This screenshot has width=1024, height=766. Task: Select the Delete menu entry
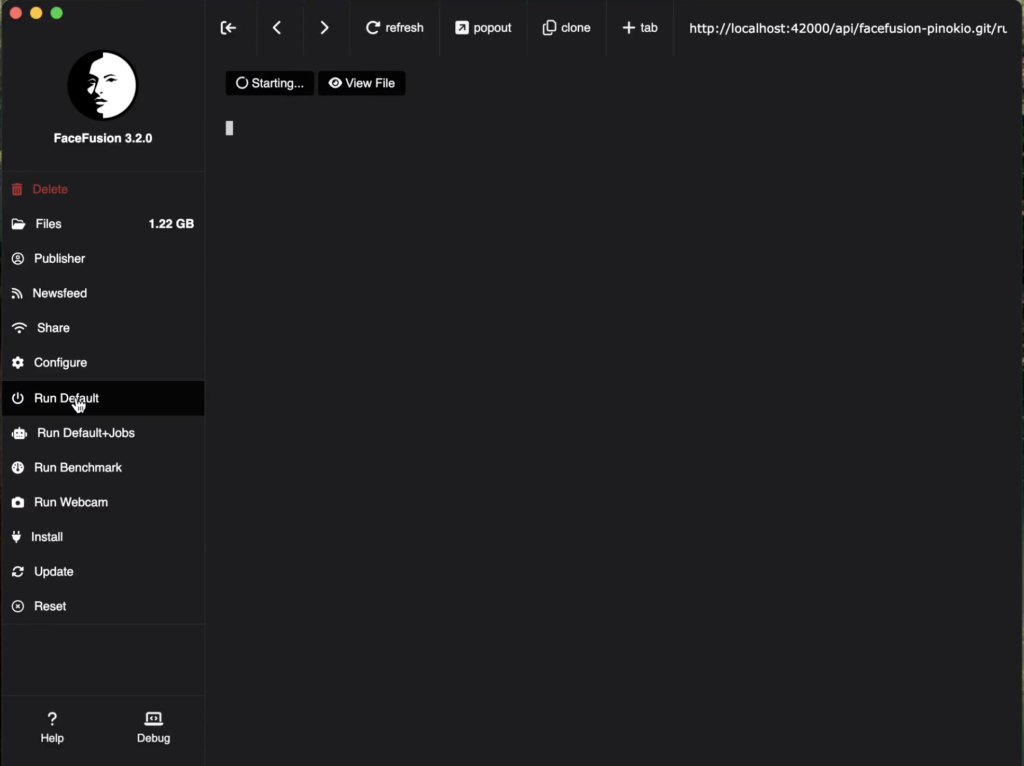[103, 189]
